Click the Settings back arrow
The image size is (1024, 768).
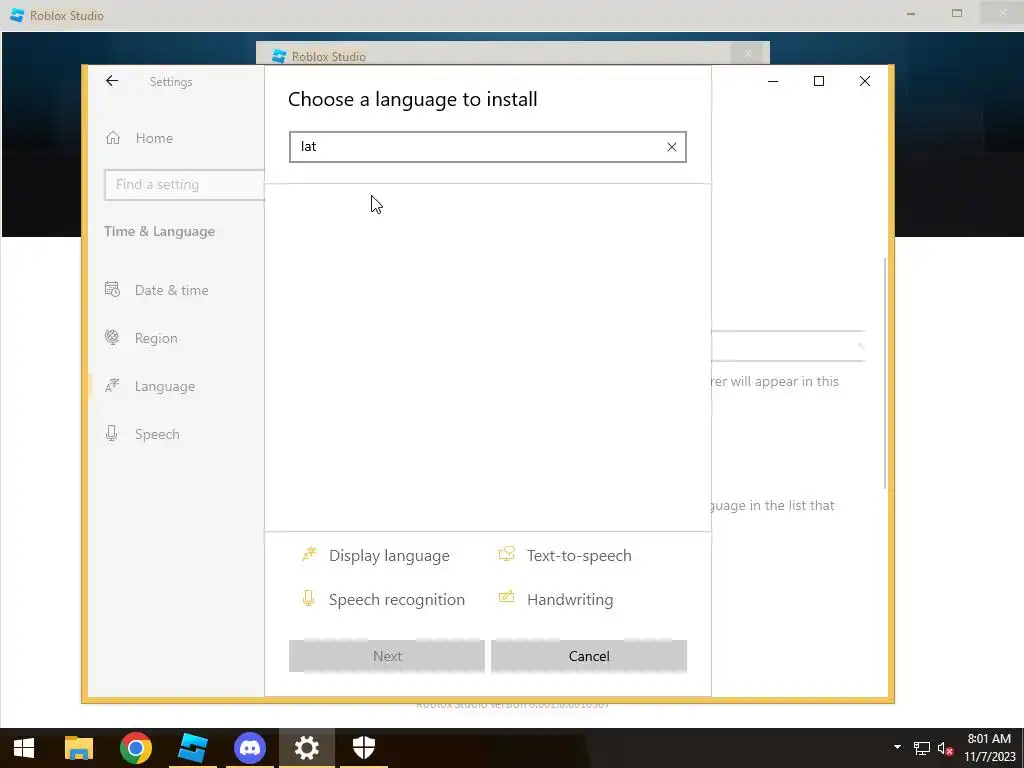(112, 81)
